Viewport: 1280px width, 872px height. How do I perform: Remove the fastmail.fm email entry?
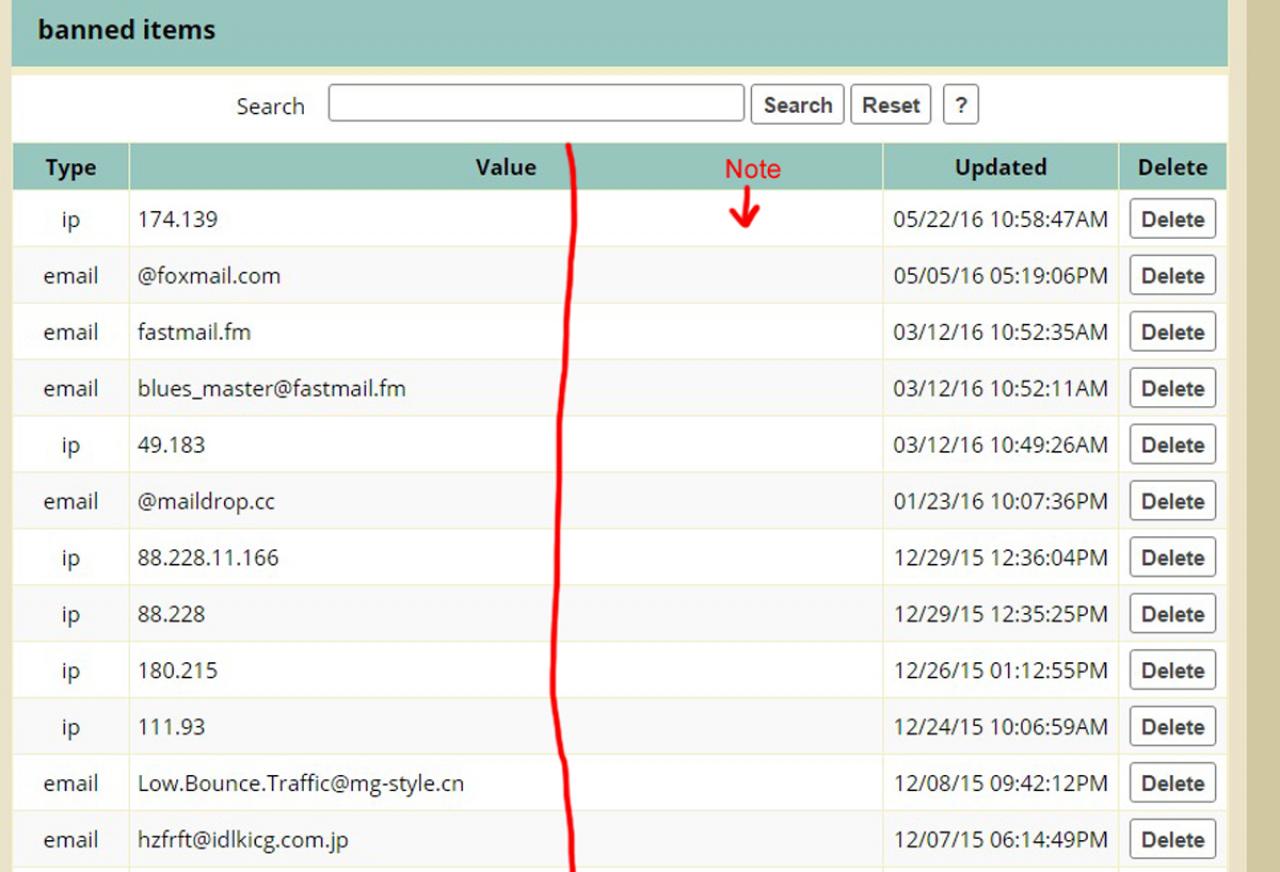click(x=1172, y=332)
